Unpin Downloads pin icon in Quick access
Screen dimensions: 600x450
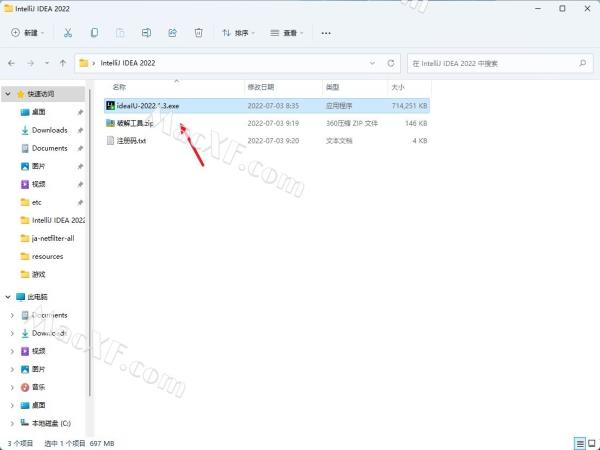[x=80, y=130]
